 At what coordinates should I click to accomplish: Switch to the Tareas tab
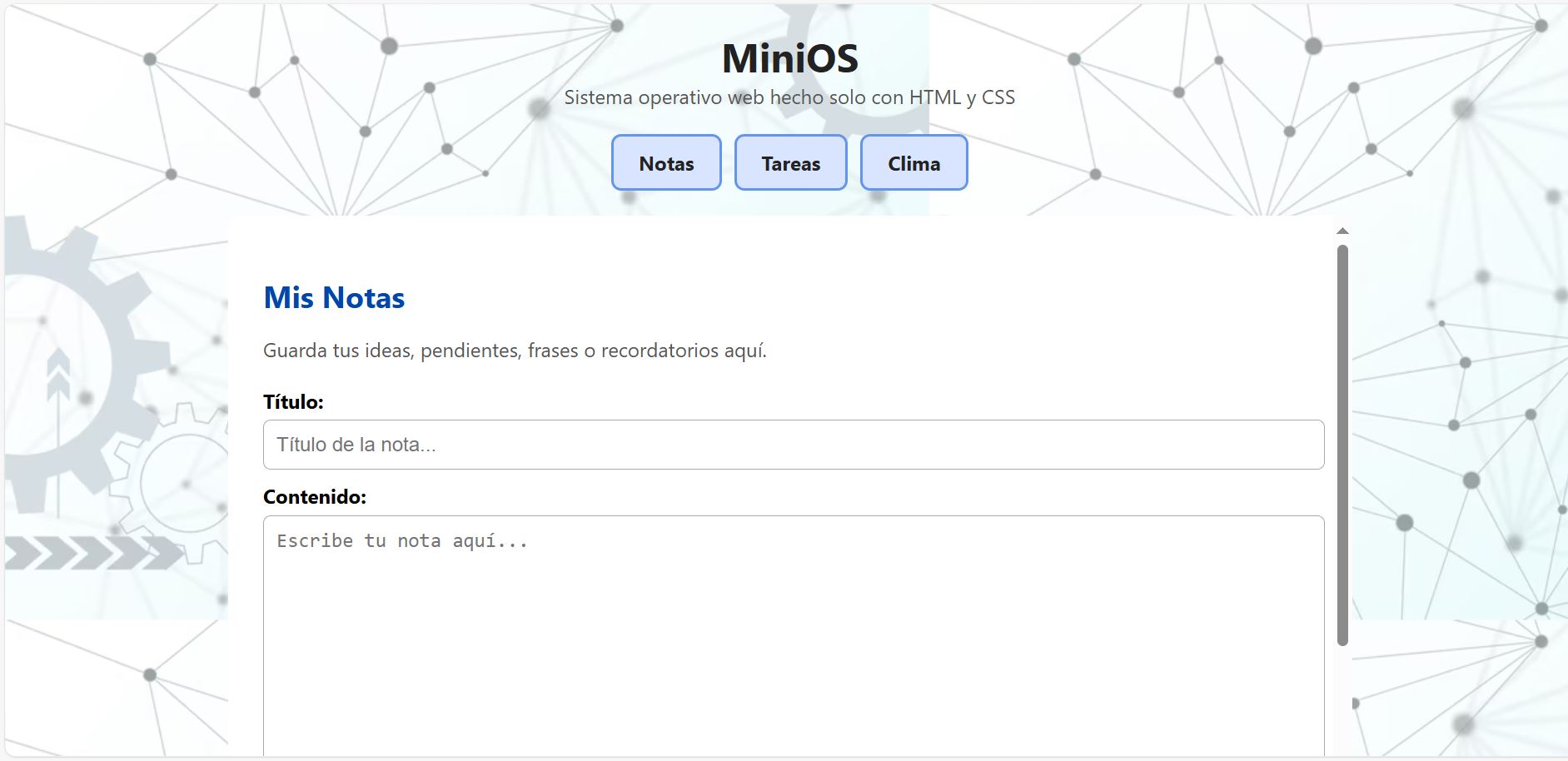(x=790, y=162)
